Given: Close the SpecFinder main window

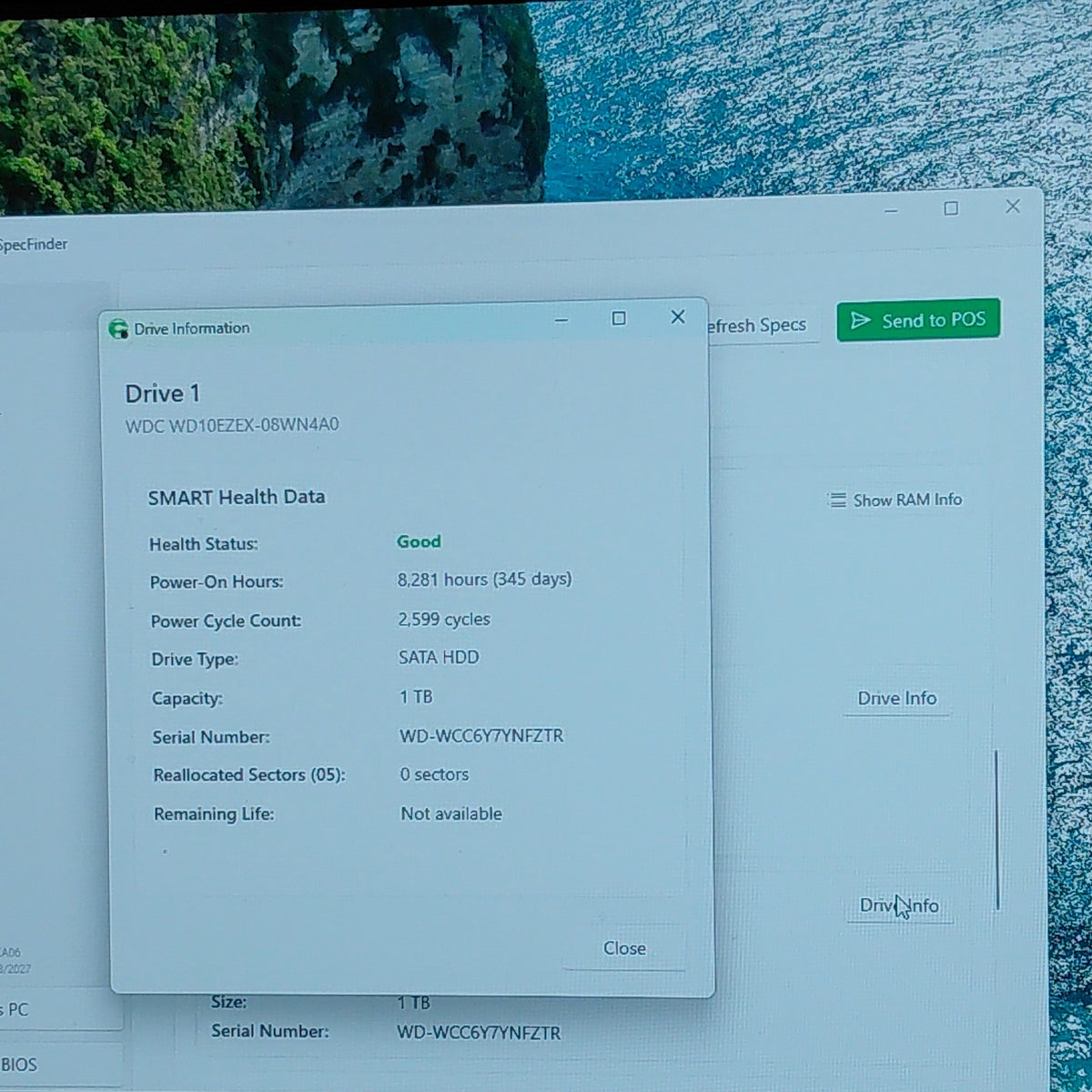Looking at the screenshot, I should (x=1012, y=207).
